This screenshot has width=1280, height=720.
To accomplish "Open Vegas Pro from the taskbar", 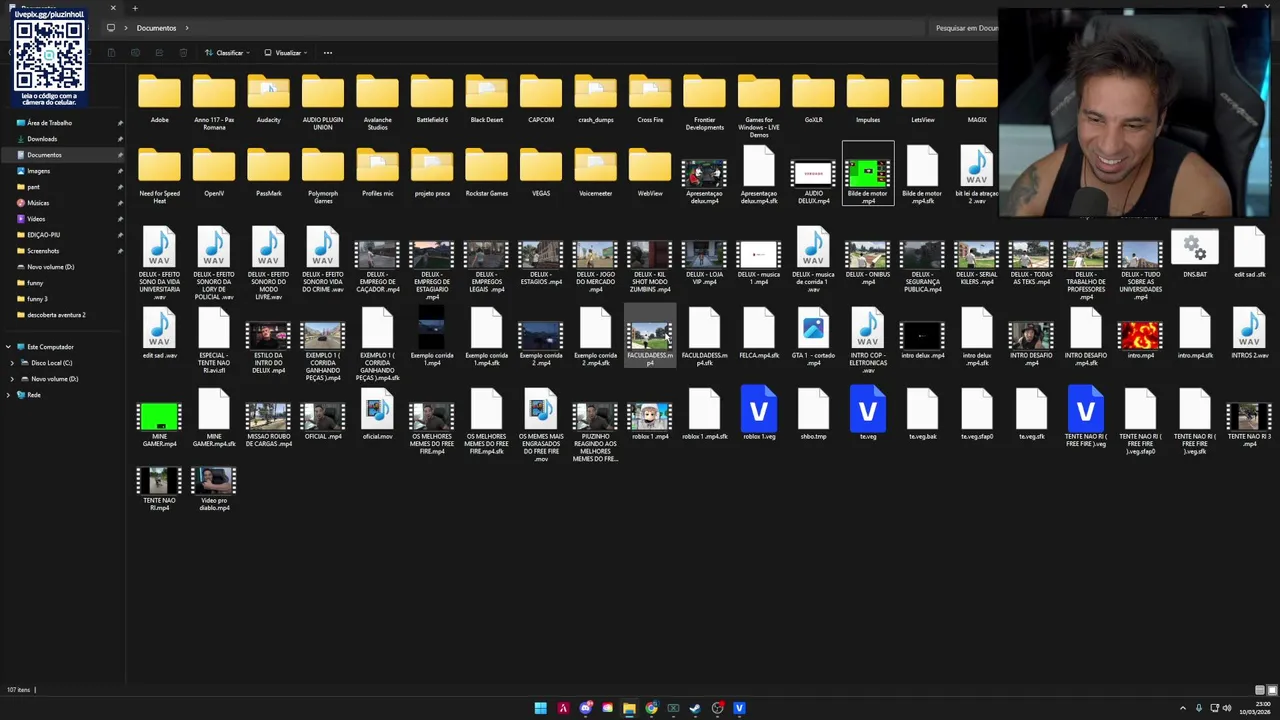I will pos(739,708).
